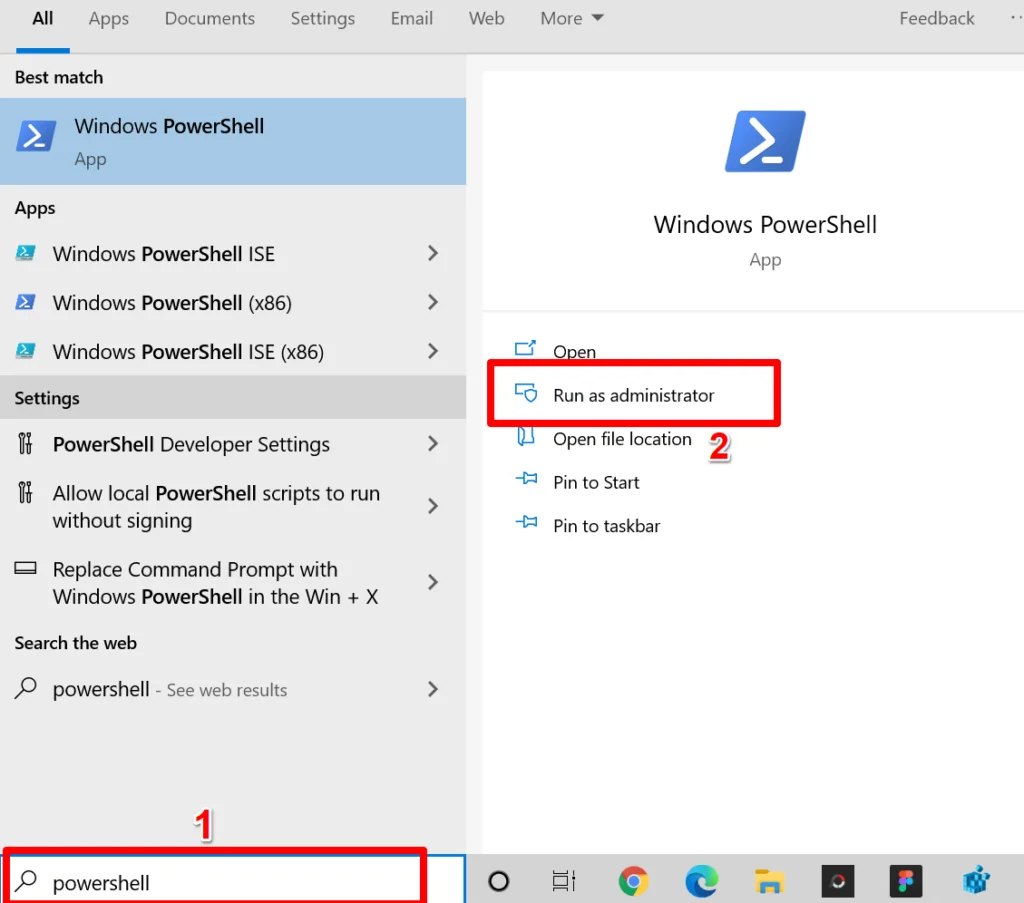Click the search box magnifier icon

[x=27, y=881]
